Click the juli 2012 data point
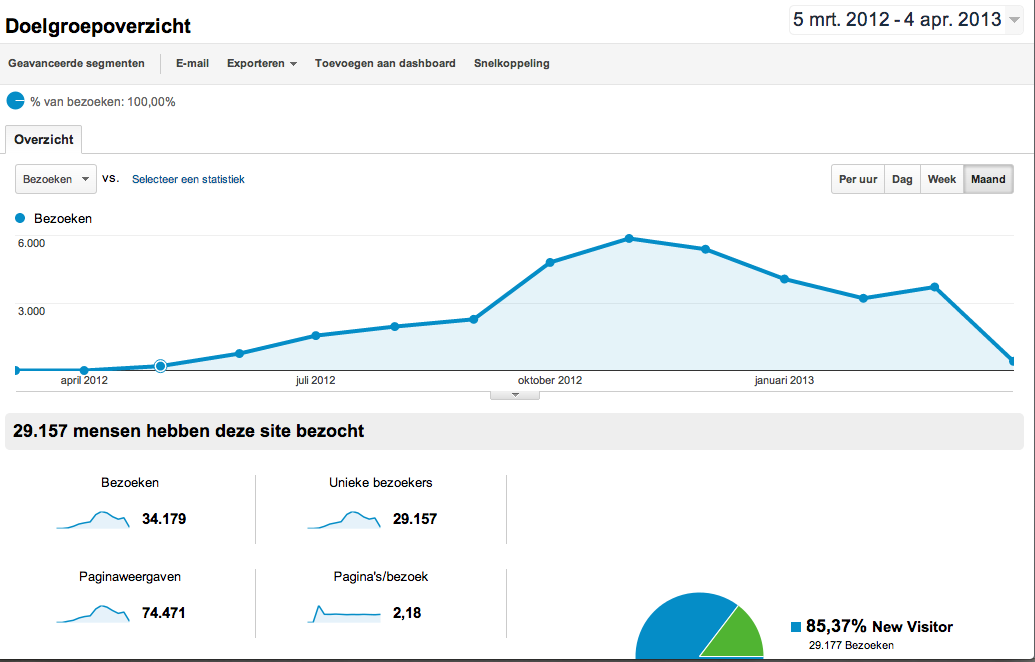This screenshot has width=1035, height=662. [x=316, y=335]
